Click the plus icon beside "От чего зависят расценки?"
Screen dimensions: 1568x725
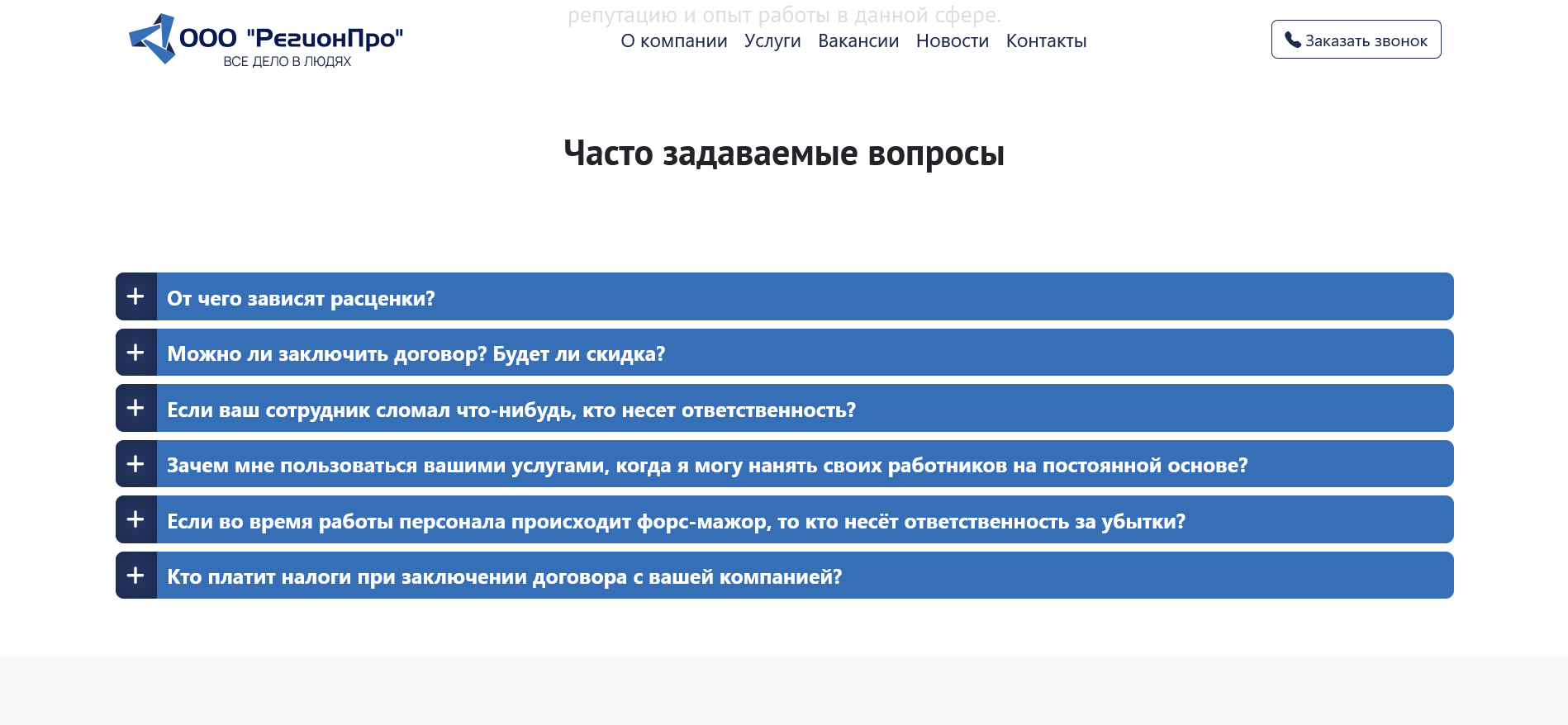pos(135,296)
